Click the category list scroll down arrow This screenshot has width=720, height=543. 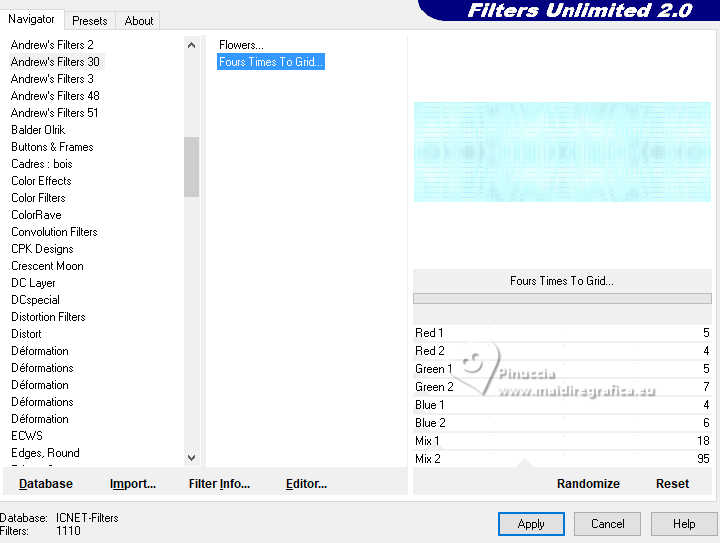click(x=191, y=457)
